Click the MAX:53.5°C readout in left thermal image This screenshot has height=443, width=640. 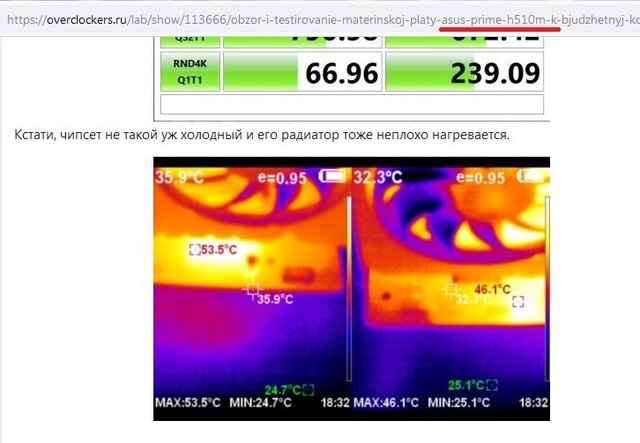click(188, 403)
